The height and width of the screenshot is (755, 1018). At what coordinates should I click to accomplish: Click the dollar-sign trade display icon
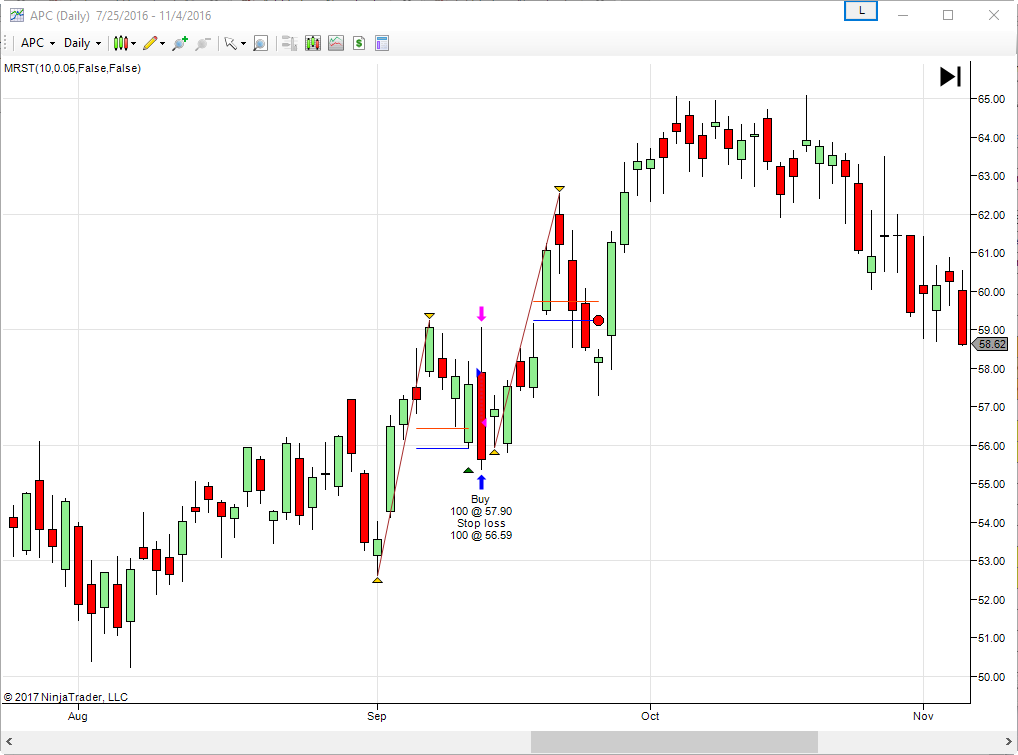(x=358, y=43)
